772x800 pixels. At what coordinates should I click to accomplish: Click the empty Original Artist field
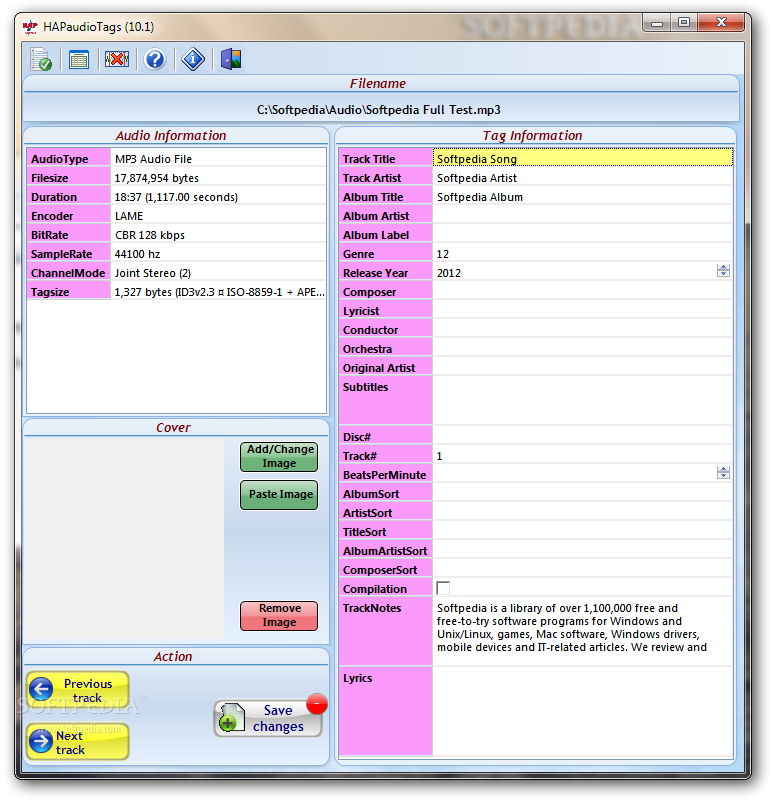click(x=582, y=367)
